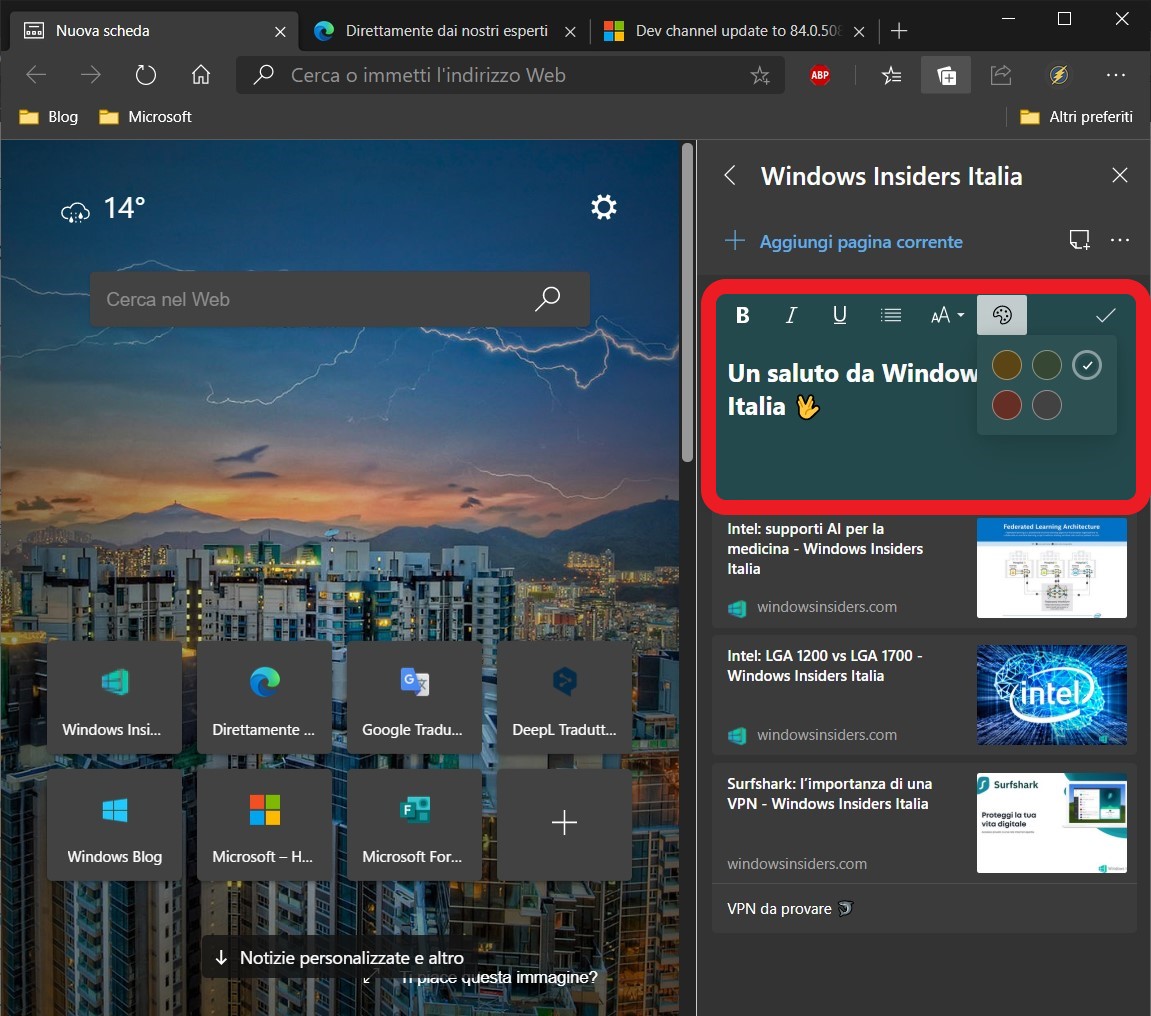Add a new quick link tile
Viewport: 1151px width, 1016px height.
click(564, 824)
